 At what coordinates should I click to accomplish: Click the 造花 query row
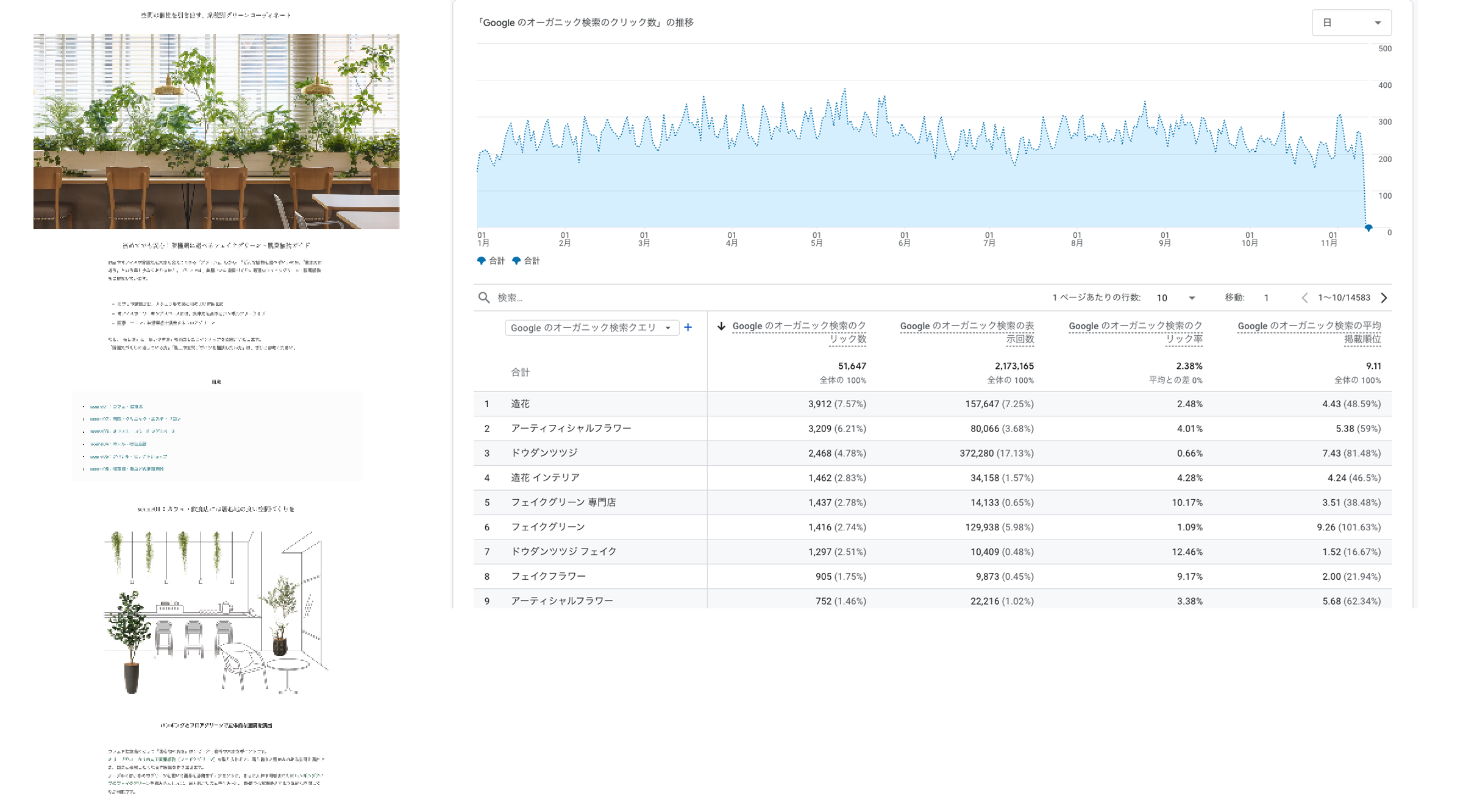point(520,404)
